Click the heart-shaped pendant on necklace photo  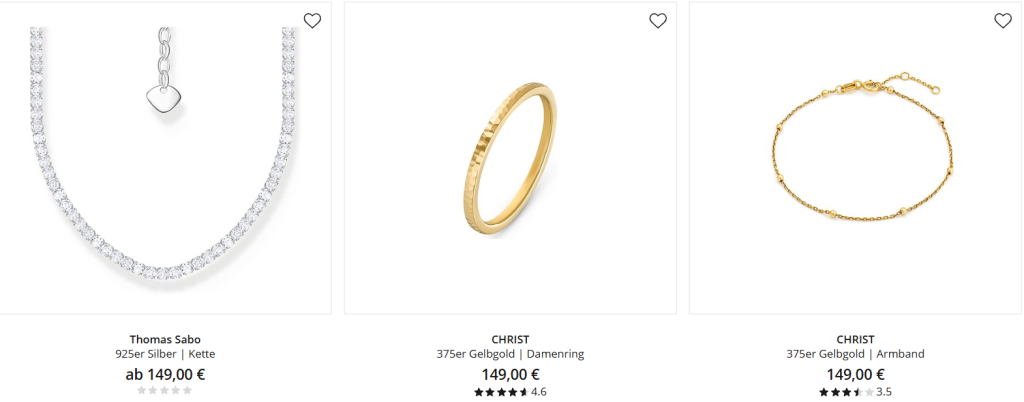coord(161,101)
